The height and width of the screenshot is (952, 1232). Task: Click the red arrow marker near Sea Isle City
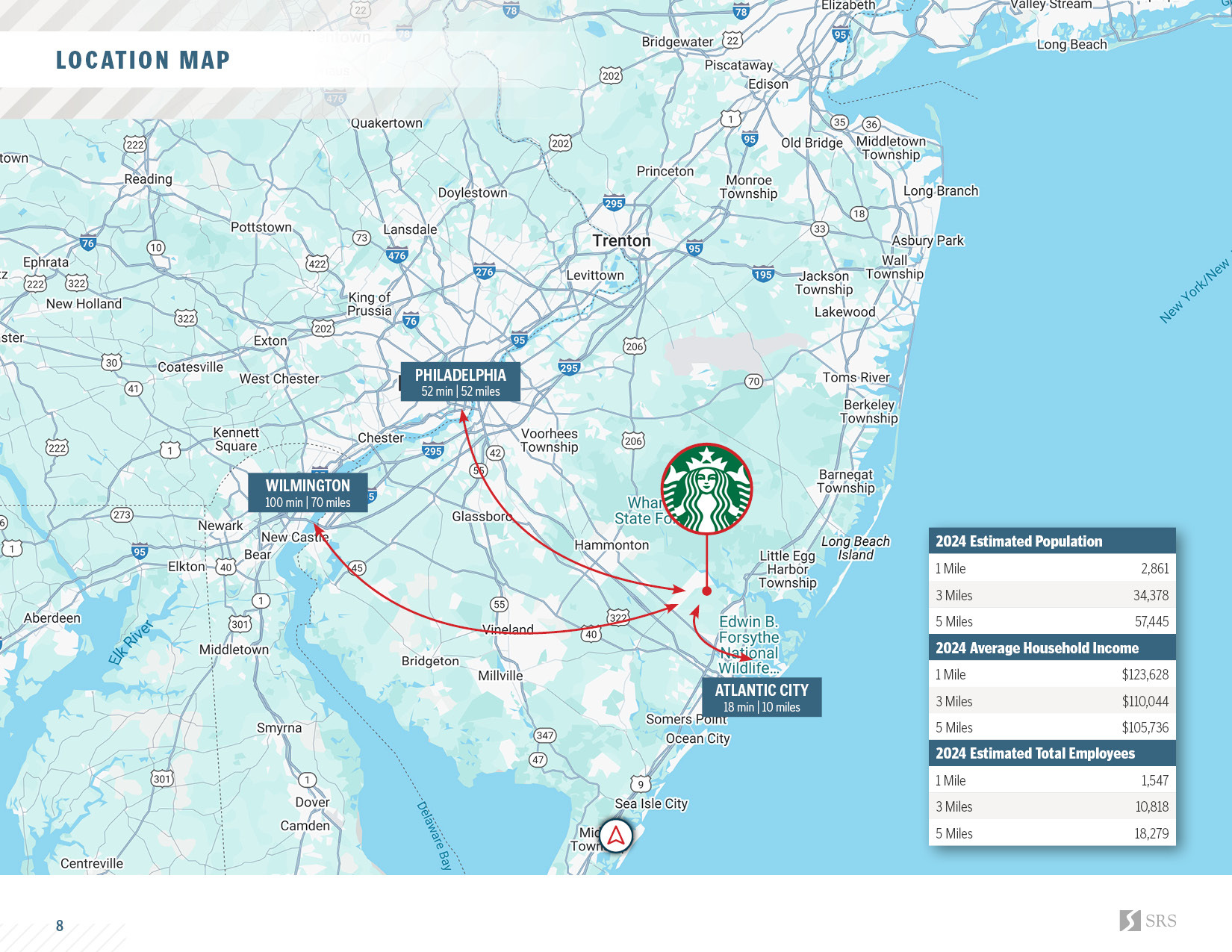tap(616, 836)
